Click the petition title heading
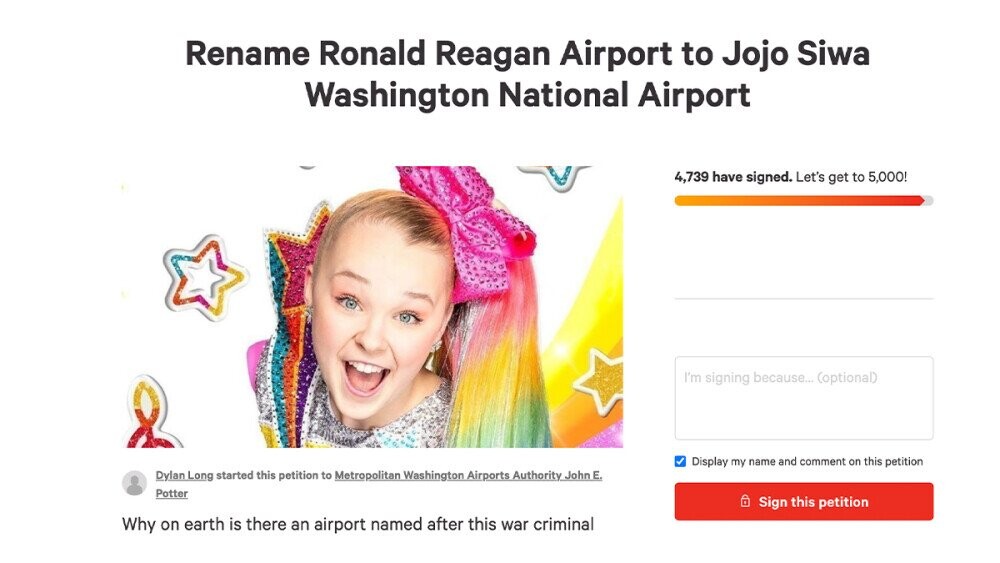The height and width of the screenshot is (563, 1000). point(527,74)
